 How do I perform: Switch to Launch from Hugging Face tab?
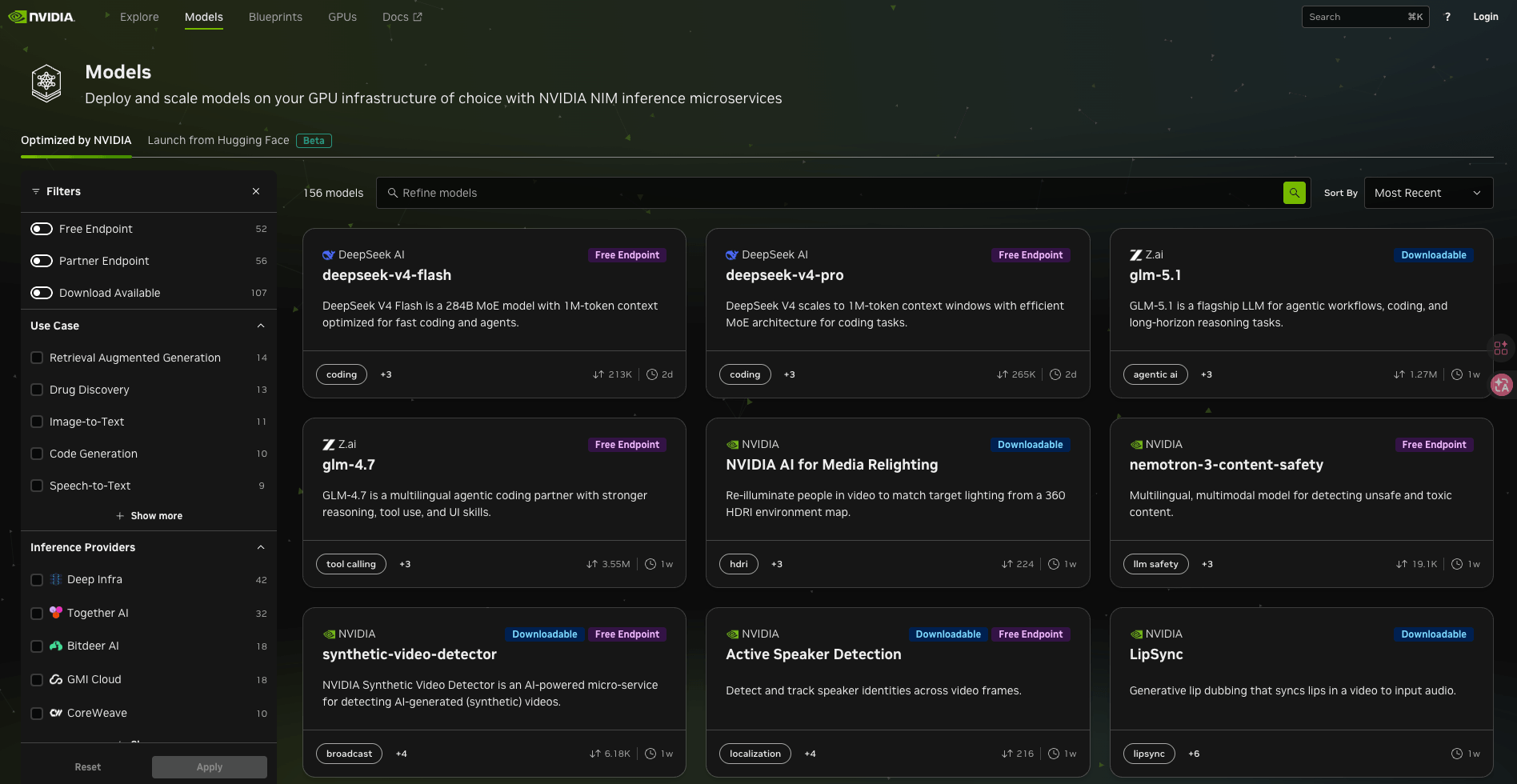coord(218,140)
